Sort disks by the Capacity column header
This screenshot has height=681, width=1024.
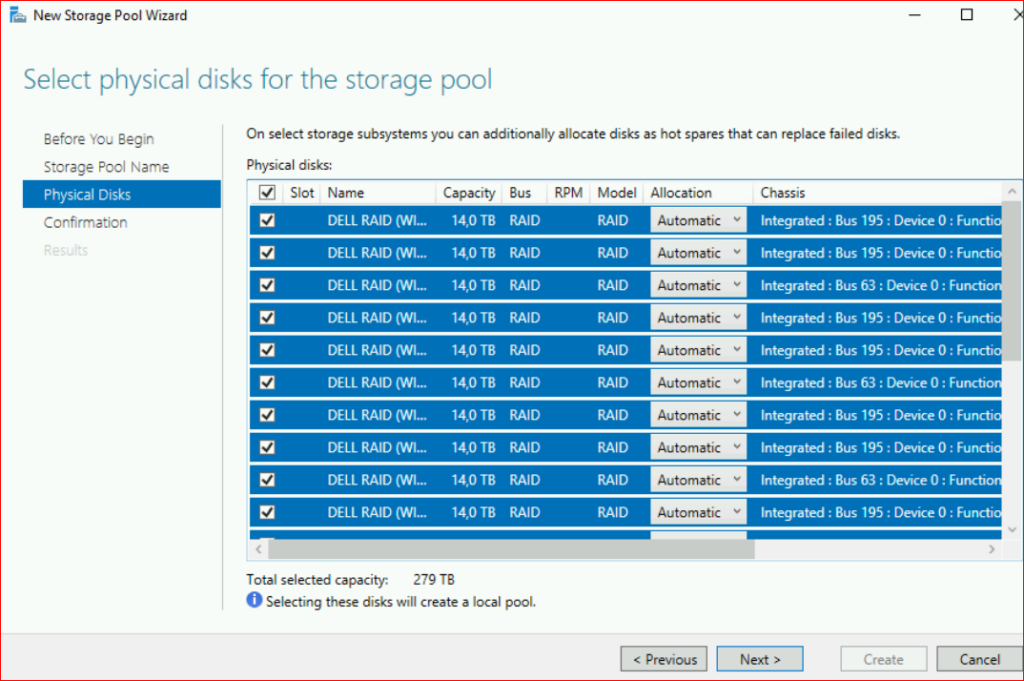tap(469, 193)
